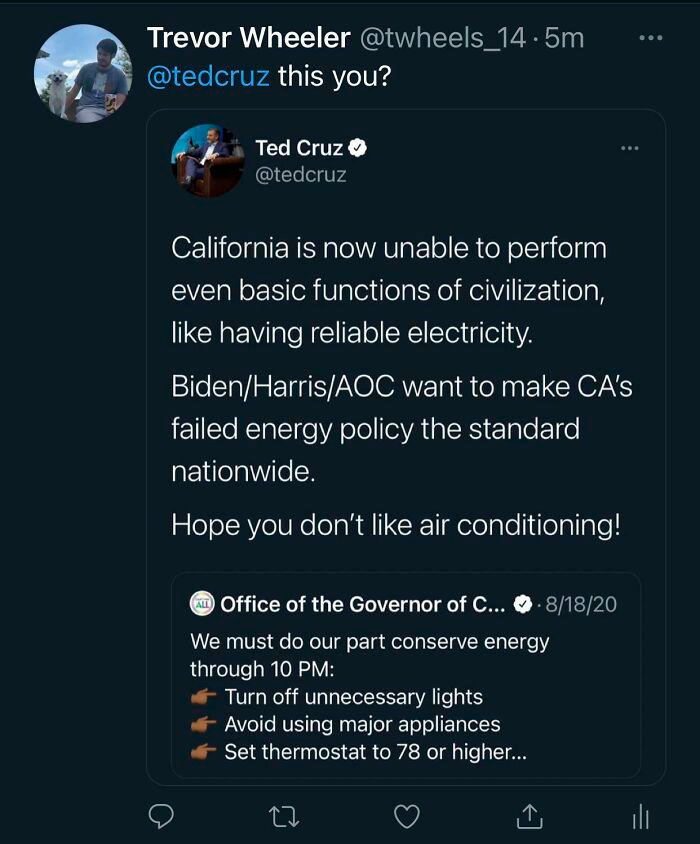Click Ted Cruz's profile picture

(x=207, y=157)
